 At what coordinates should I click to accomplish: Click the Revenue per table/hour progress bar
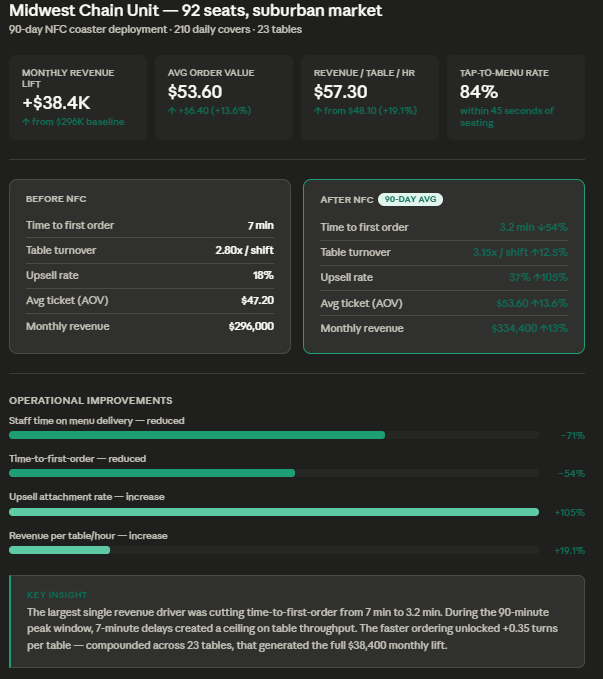point(274,550)
